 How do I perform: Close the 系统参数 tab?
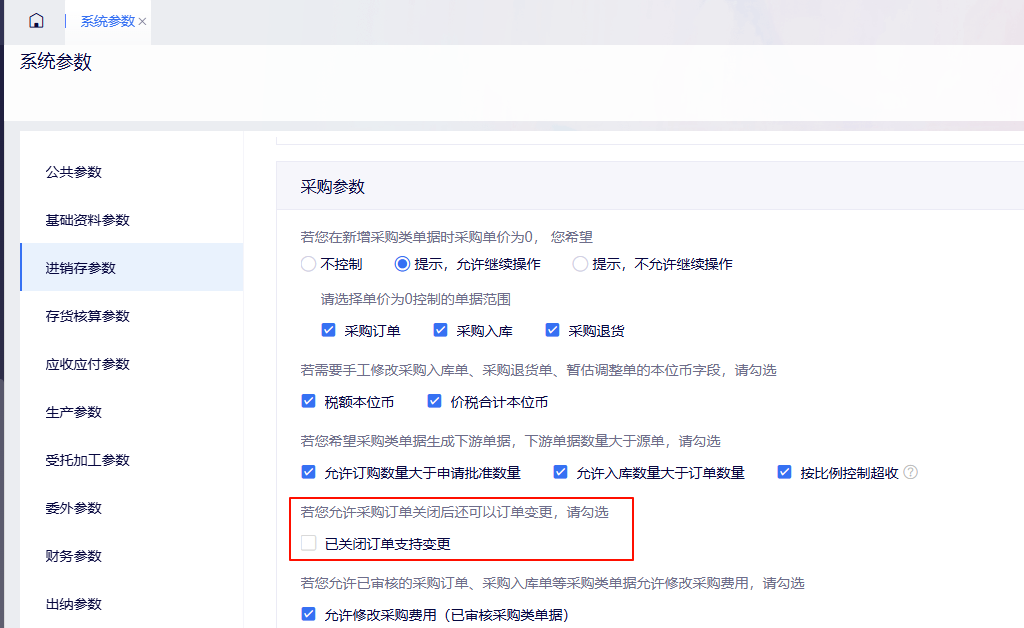[x=142, y=22]
